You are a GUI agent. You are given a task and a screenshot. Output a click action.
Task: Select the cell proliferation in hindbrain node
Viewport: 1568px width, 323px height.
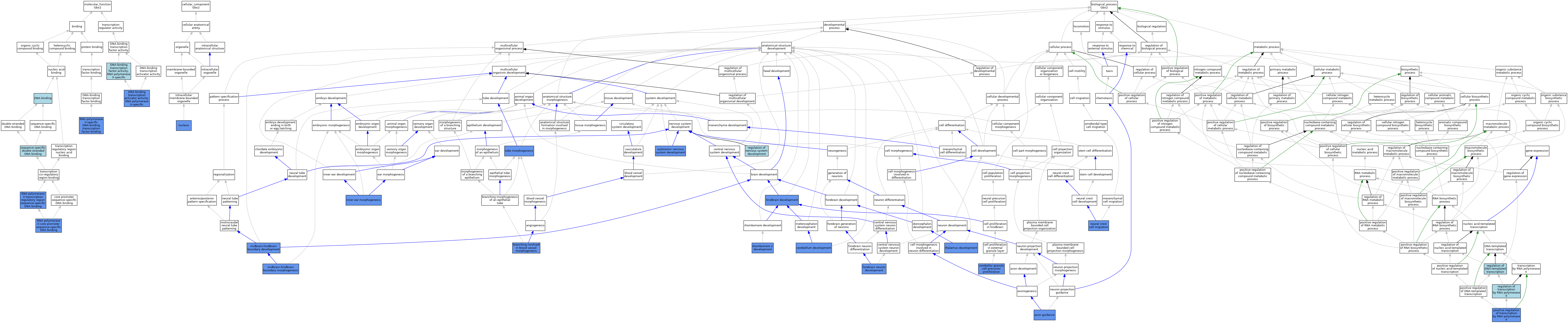[x=995, y=226]
